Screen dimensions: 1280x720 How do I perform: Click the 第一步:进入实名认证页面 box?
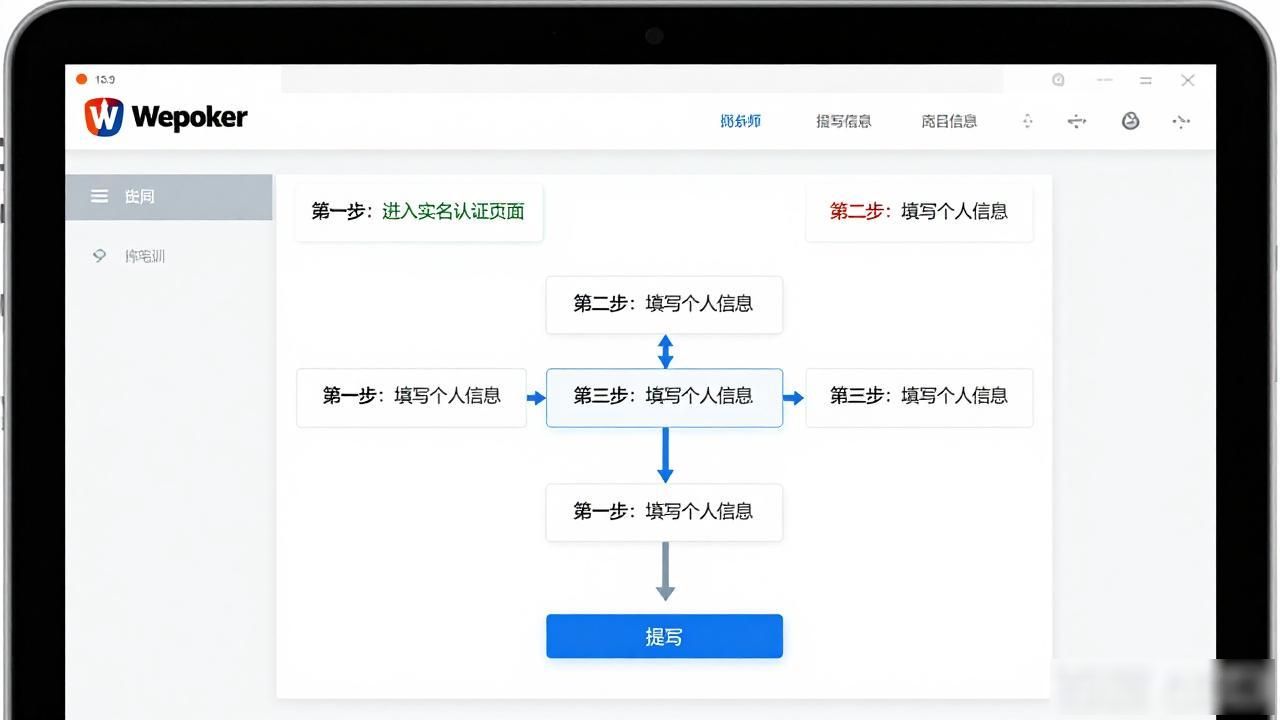(418, 212)
